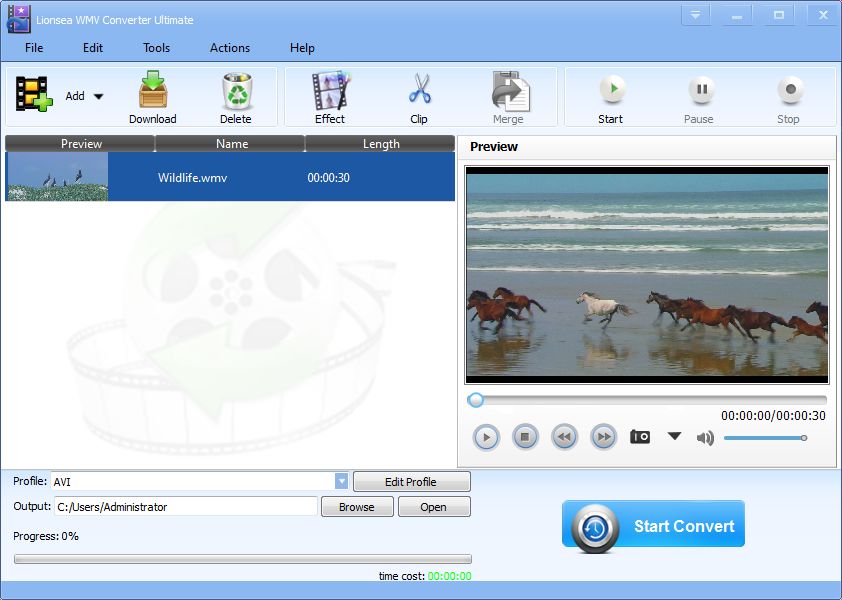Click the app logo icon in title bar
The height and width of the screenshot is (600, 842).
(19, 18)
